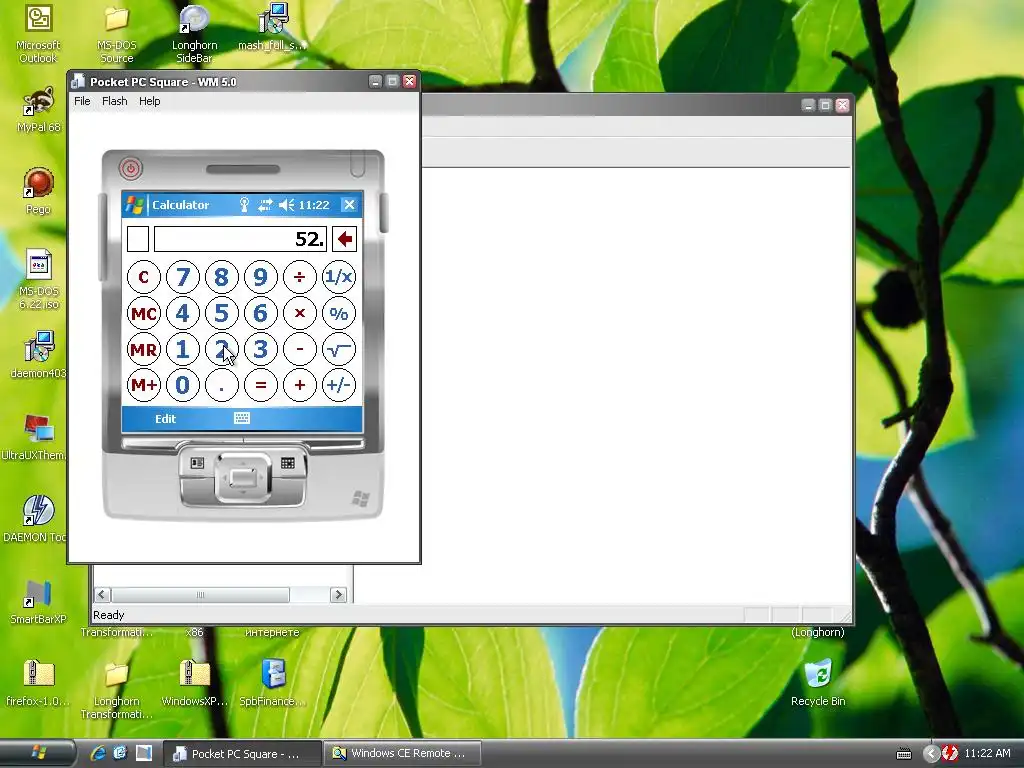Tap the 1 key on calculator

coord(182,349)
